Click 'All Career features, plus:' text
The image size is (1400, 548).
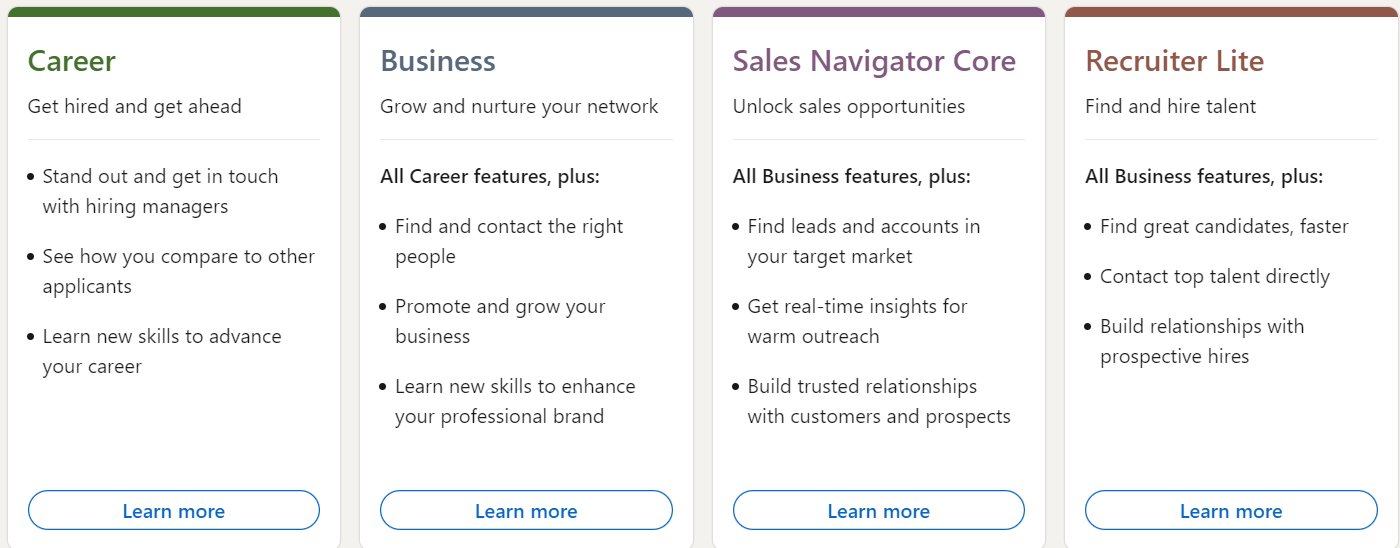point(490,176)
